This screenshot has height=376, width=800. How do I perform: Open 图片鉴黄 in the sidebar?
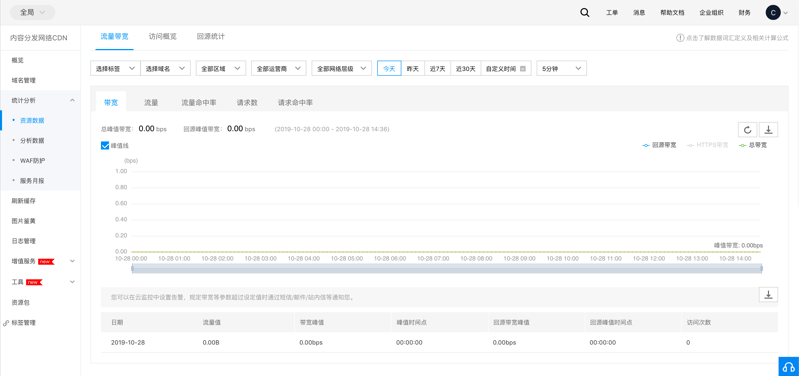coord(40,221)
